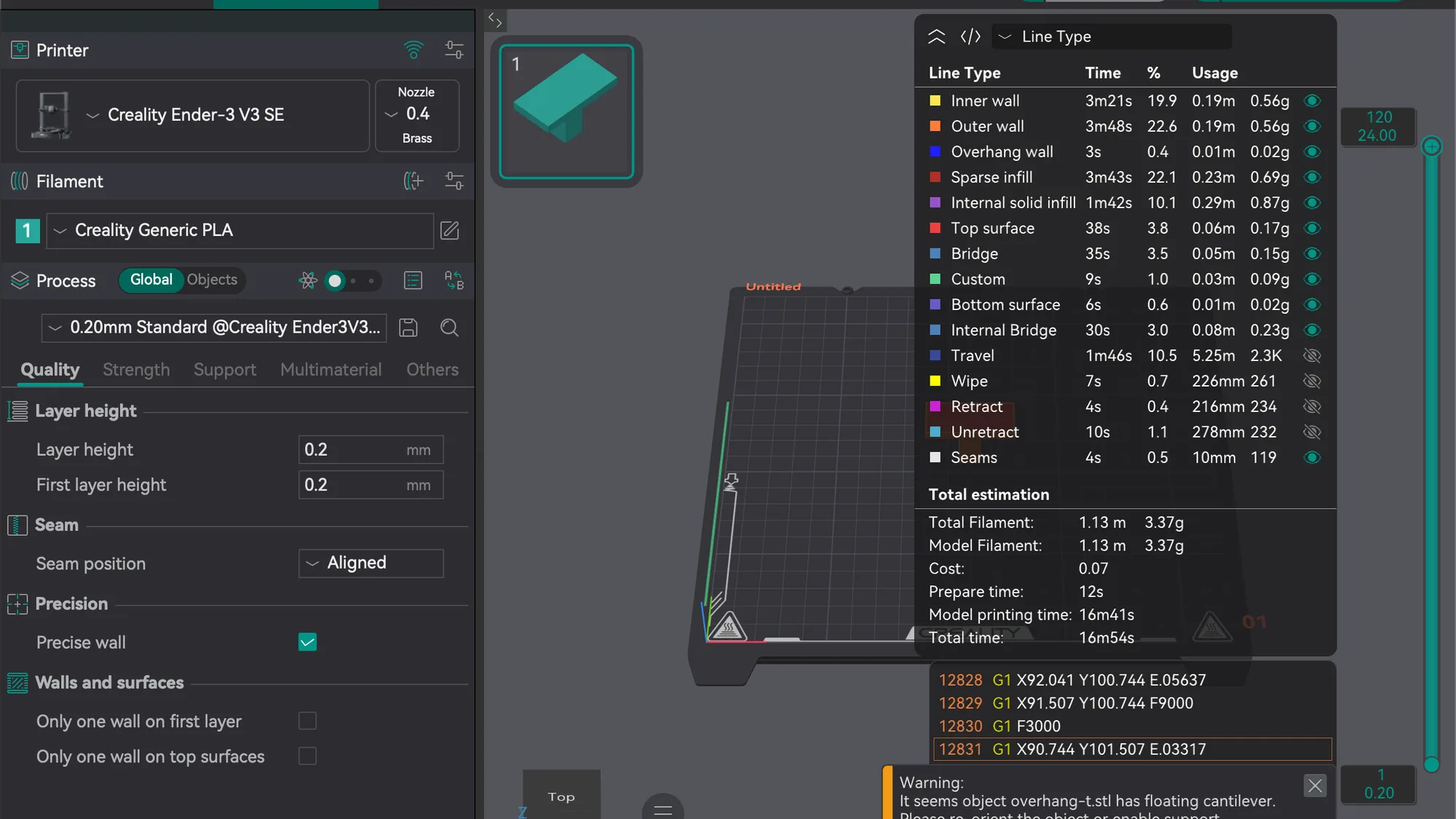This screenshot has width=1456, height=819.
Task: Open the 0.20mm Standard process preset dropdown
Action: click(214, 328)
